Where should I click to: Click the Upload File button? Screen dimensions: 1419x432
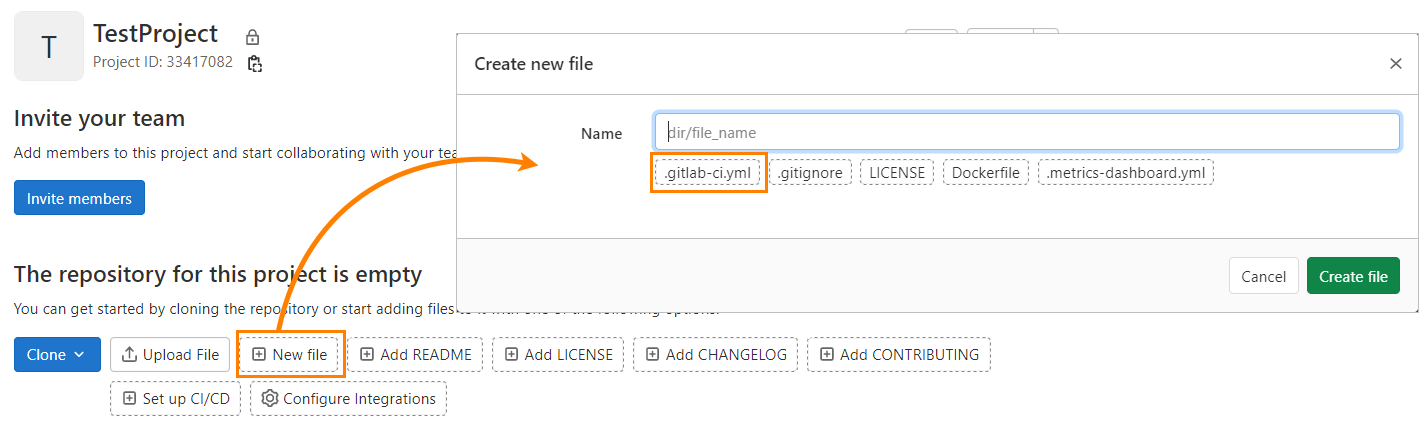click(170, 354)
